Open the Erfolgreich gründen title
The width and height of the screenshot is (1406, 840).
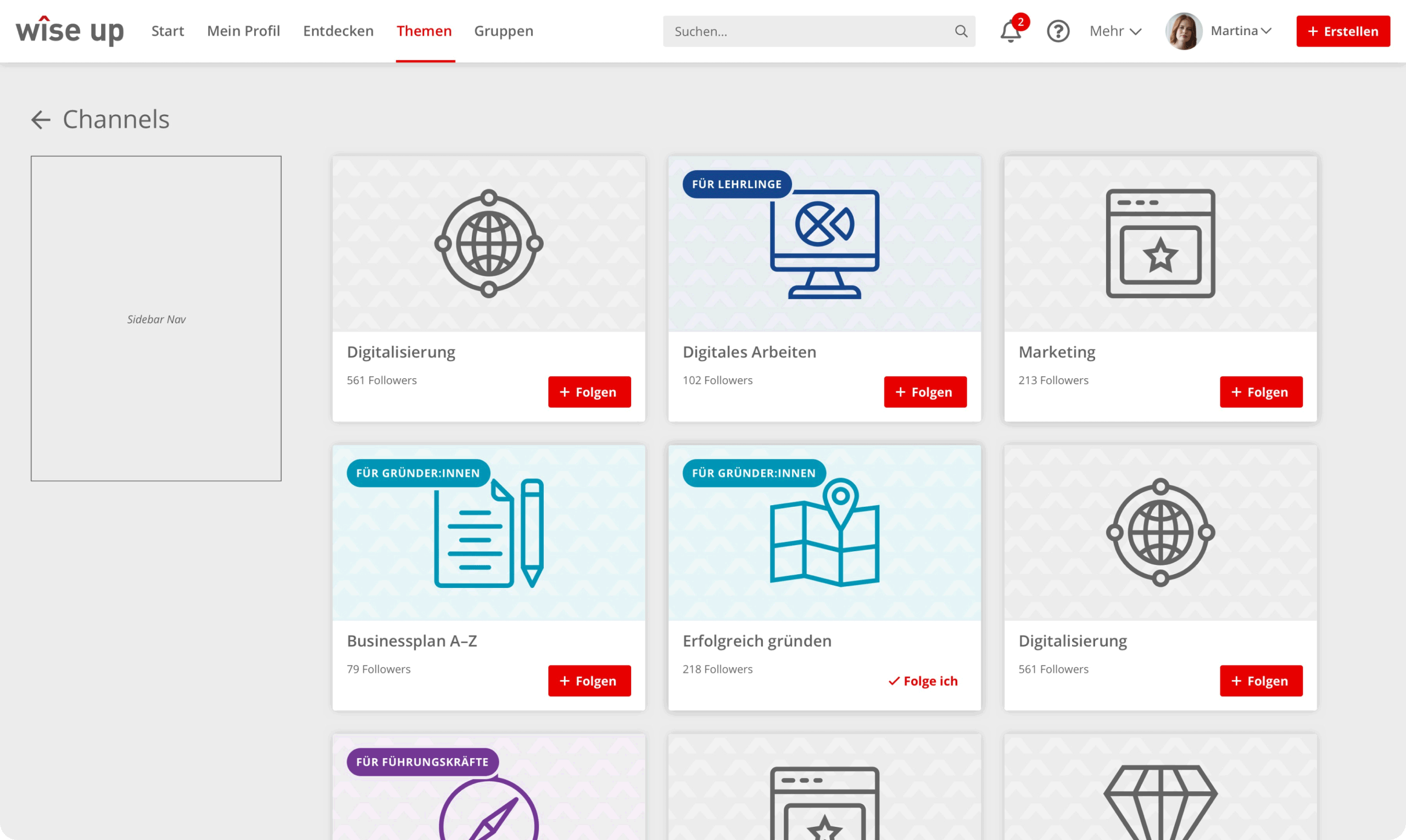(756, 641)
